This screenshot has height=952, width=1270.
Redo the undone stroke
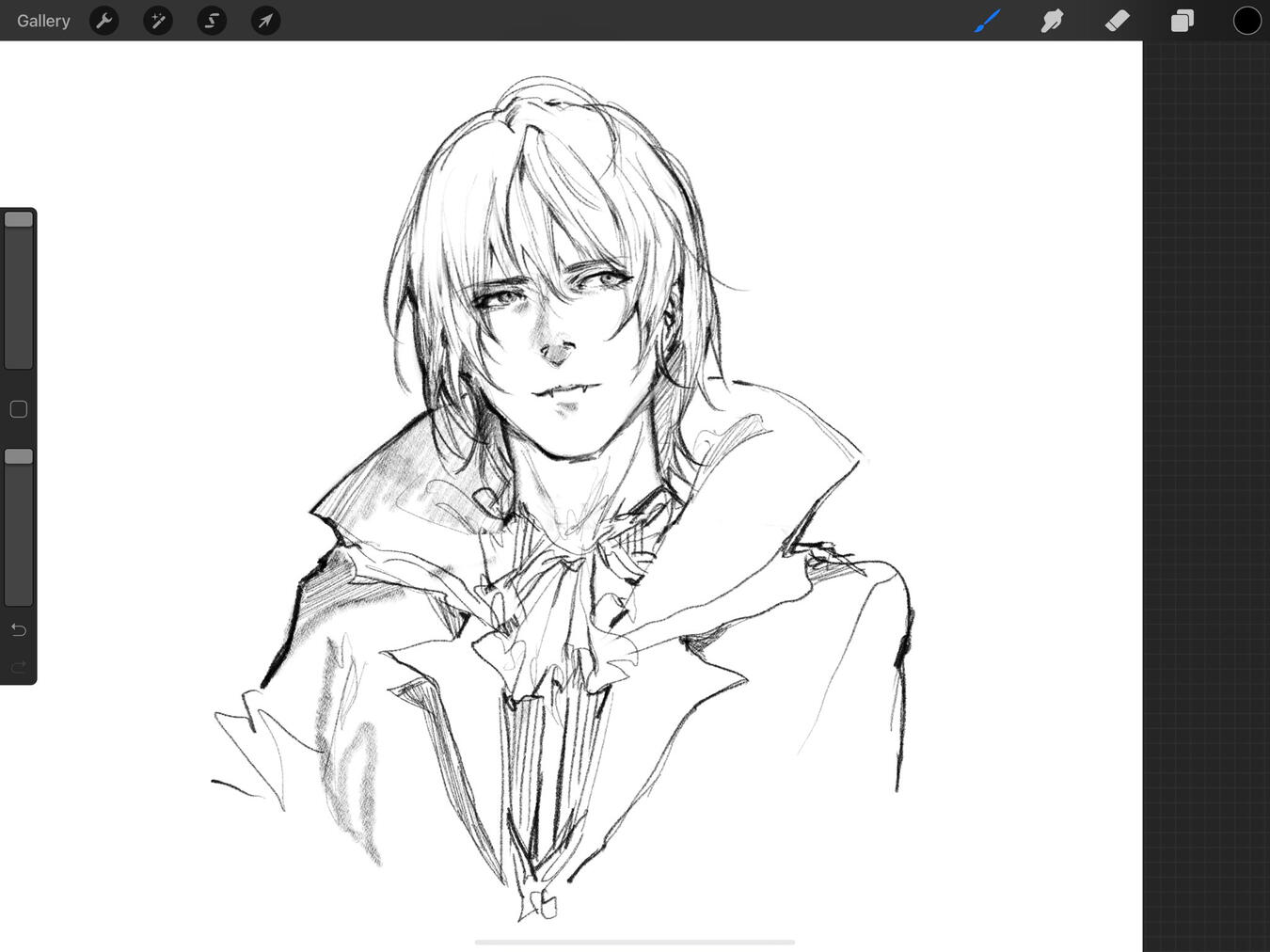pyautogui.click(x=19, y=667)
